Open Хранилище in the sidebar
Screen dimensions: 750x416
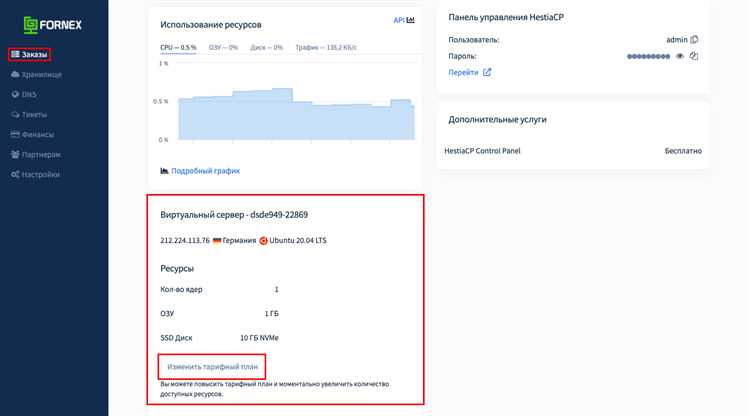click(36, 75)
